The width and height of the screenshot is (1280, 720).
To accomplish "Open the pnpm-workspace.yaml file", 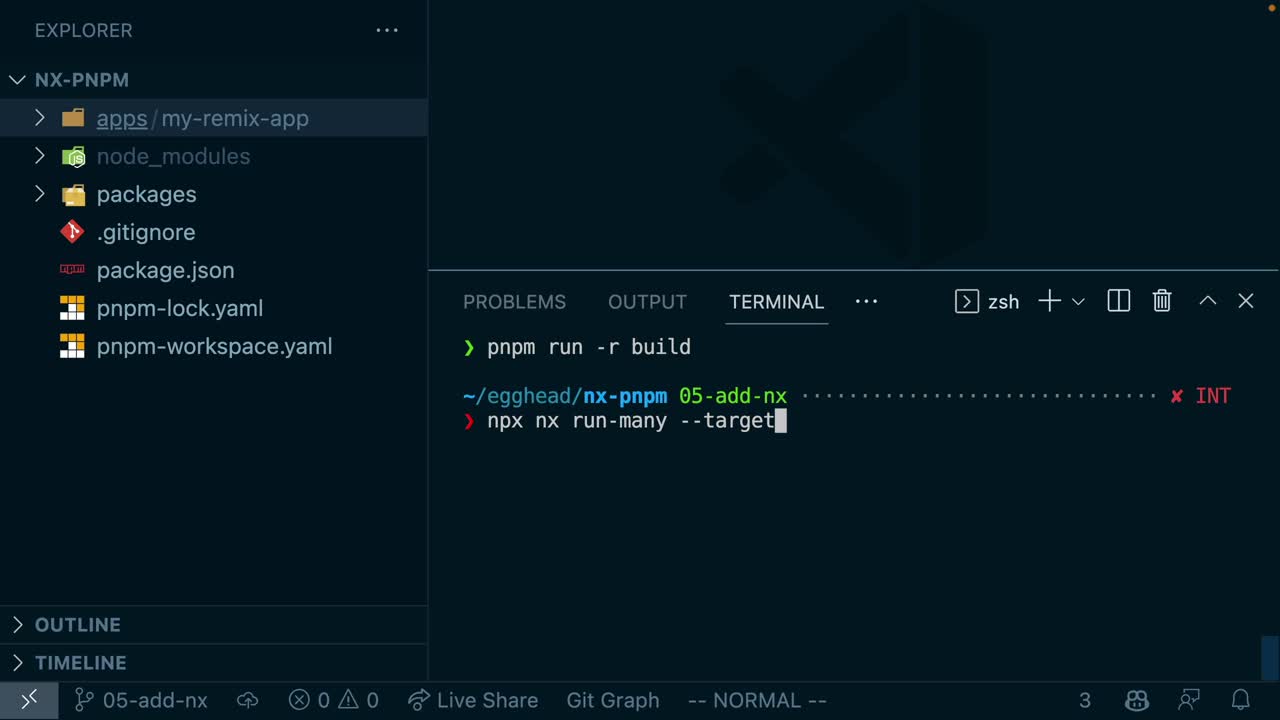I will [x=214, y=346].
